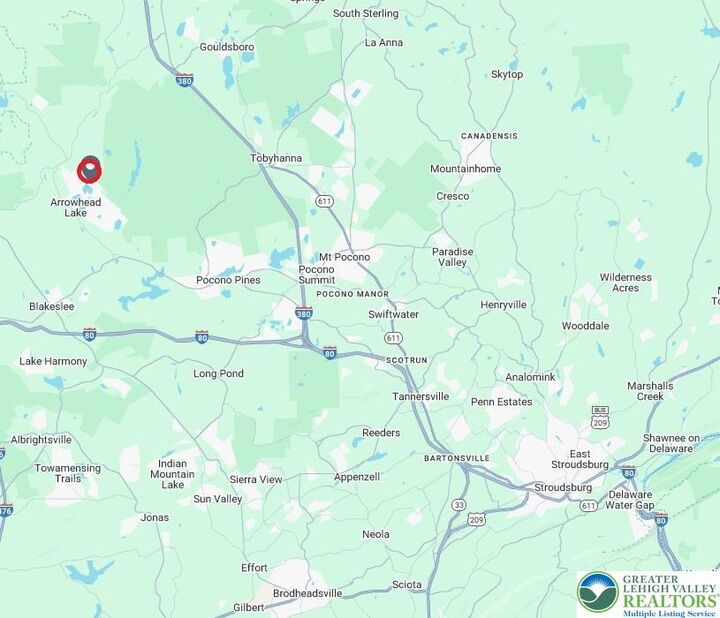Click the Greater Lehigh Valley Realtors logo
720x618 pixels.
(648, 594)
